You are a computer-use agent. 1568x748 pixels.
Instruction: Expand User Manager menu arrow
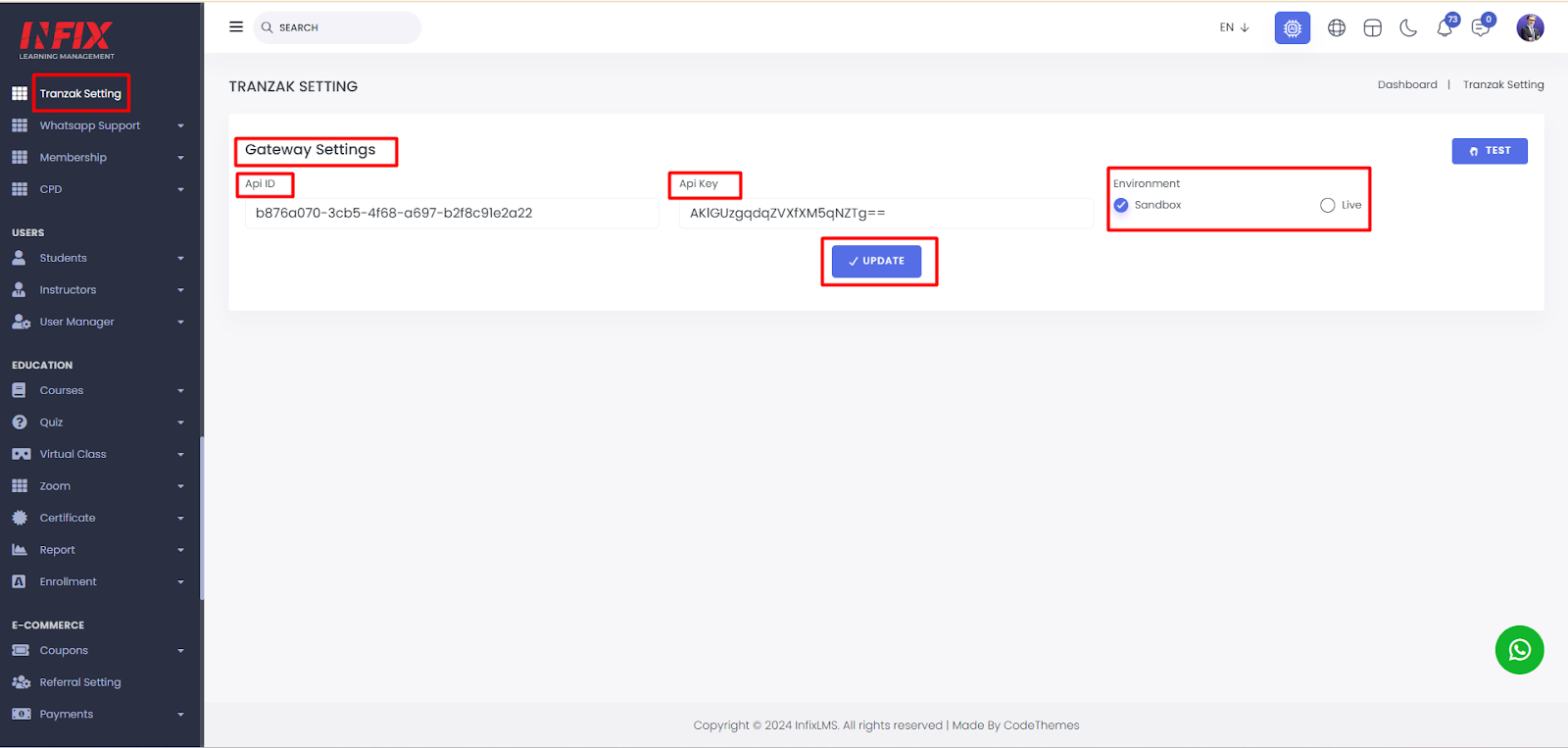point(180,322)
